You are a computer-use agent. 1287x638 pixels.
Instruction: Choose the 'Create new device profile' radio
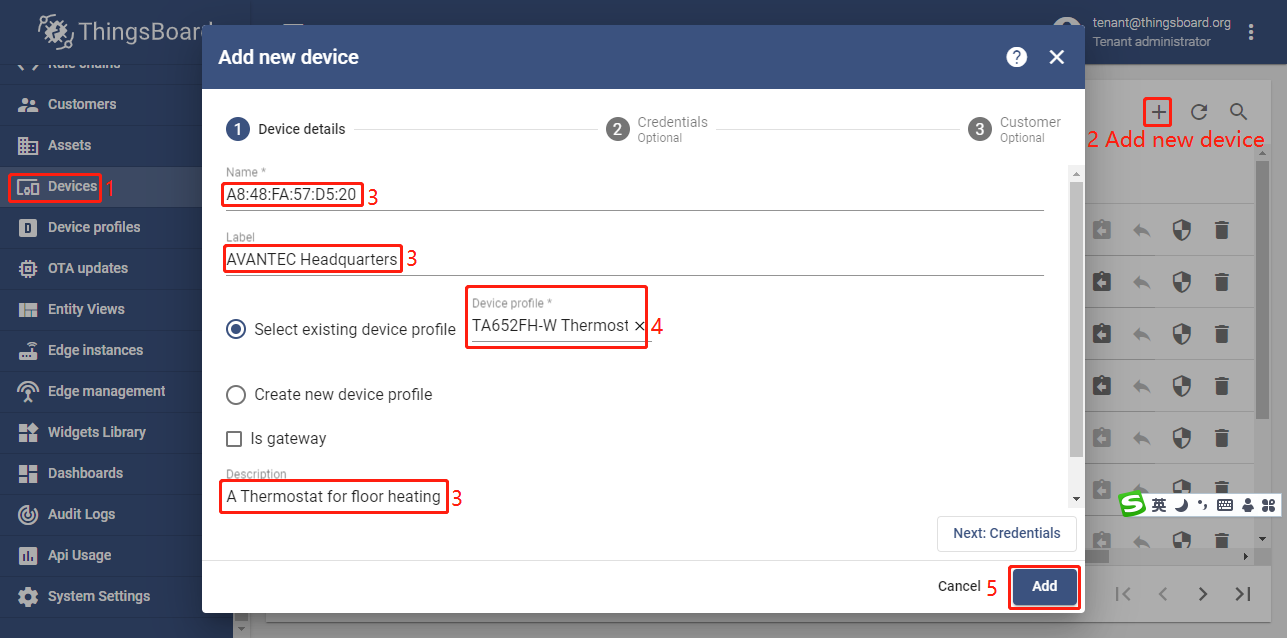pyautogui.click(x=236, y=394)
